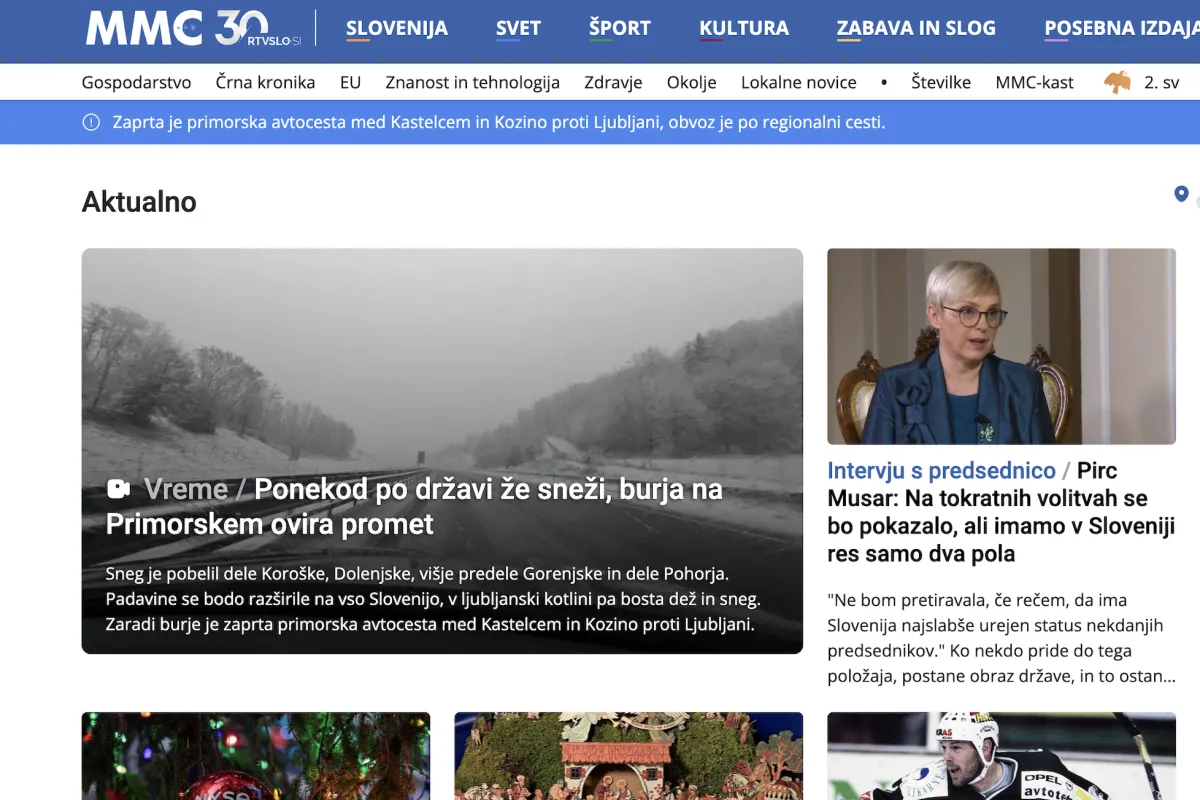
Task: Open the POSEBNA IZDAJA section
Action: (x=1122, y=28)
